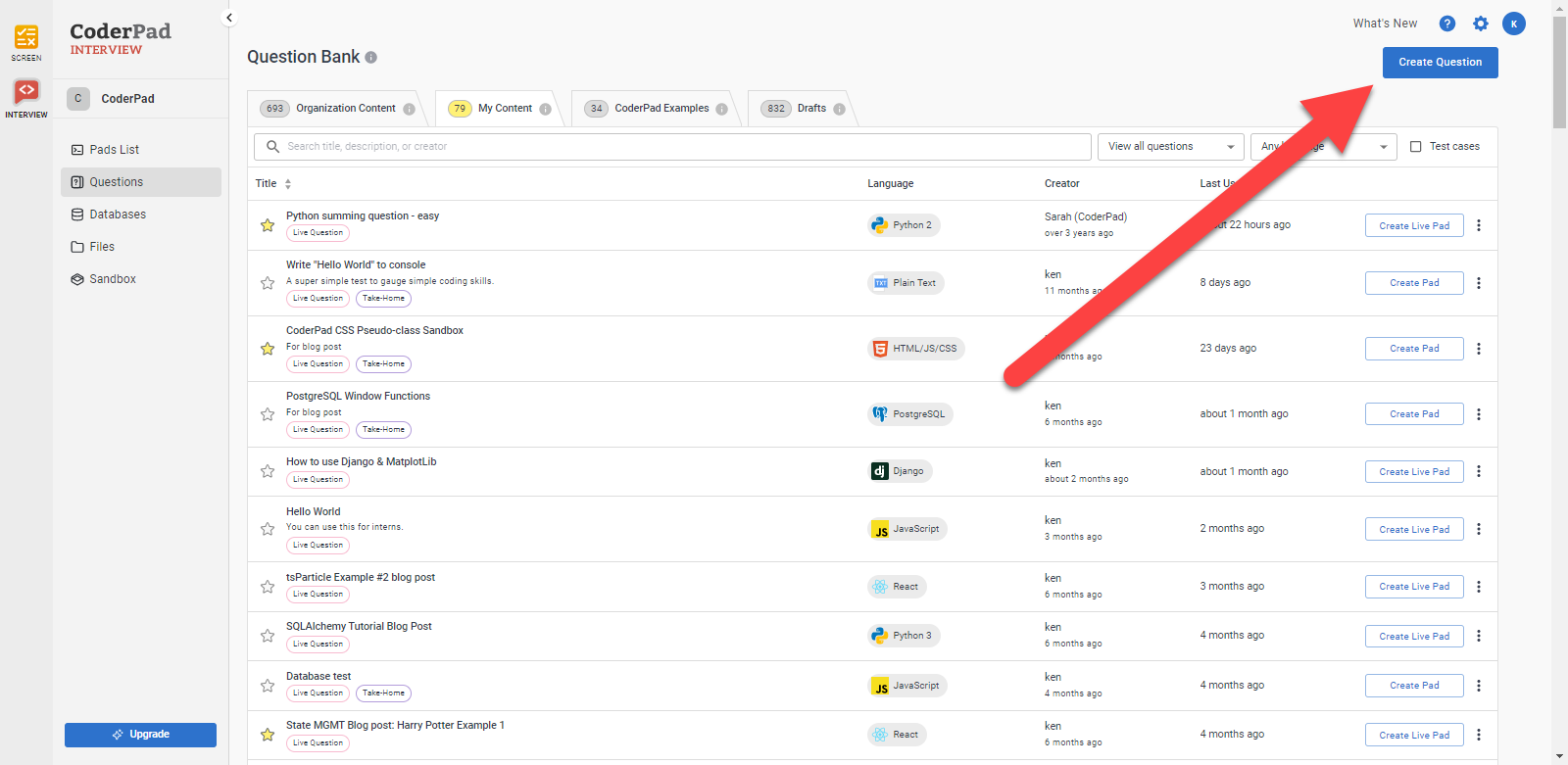Open settings gear icon

click(1480, 24)
